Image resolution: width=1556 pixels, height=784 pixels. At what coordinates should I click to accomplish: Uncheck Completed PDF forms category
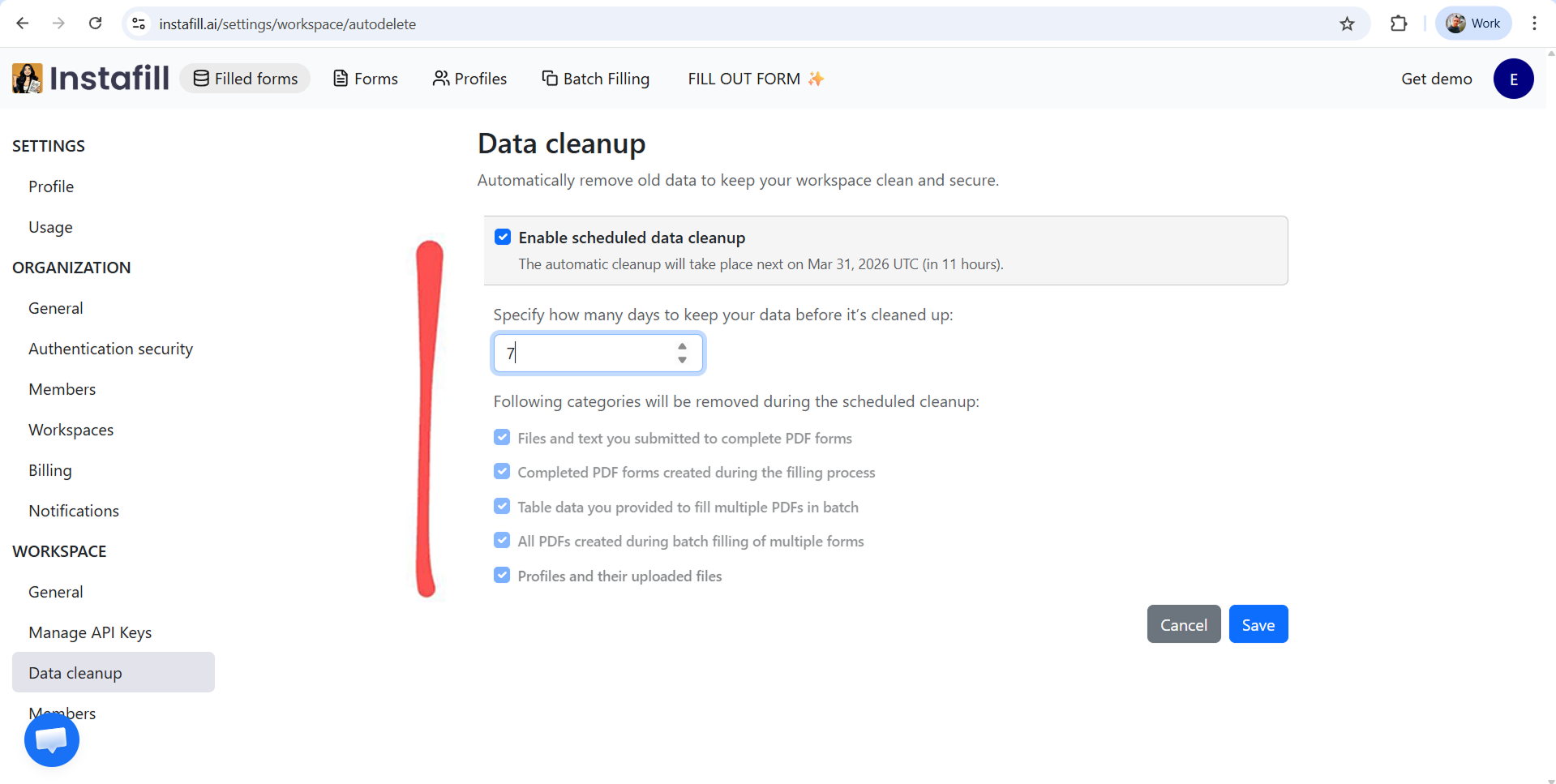coord(502,471)
